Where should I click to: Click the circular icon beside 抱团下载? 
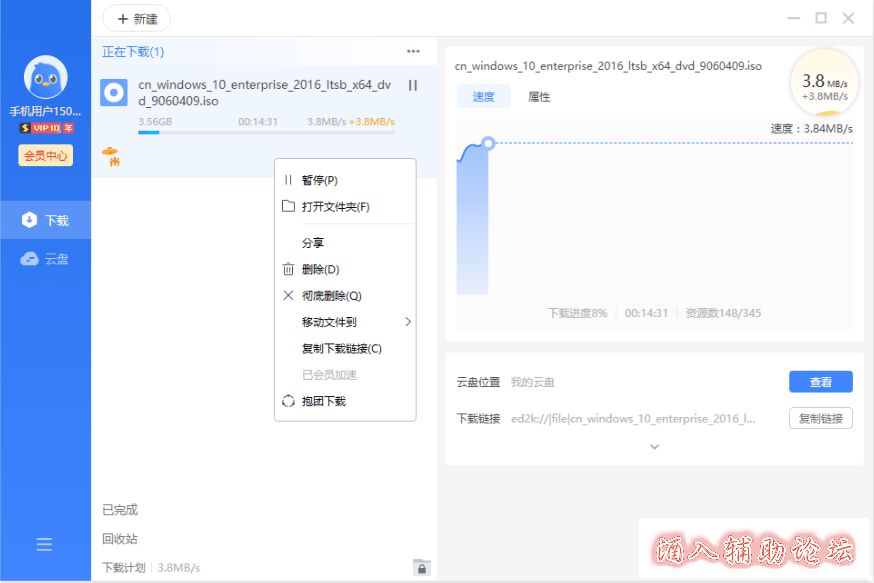coord(288,401)
